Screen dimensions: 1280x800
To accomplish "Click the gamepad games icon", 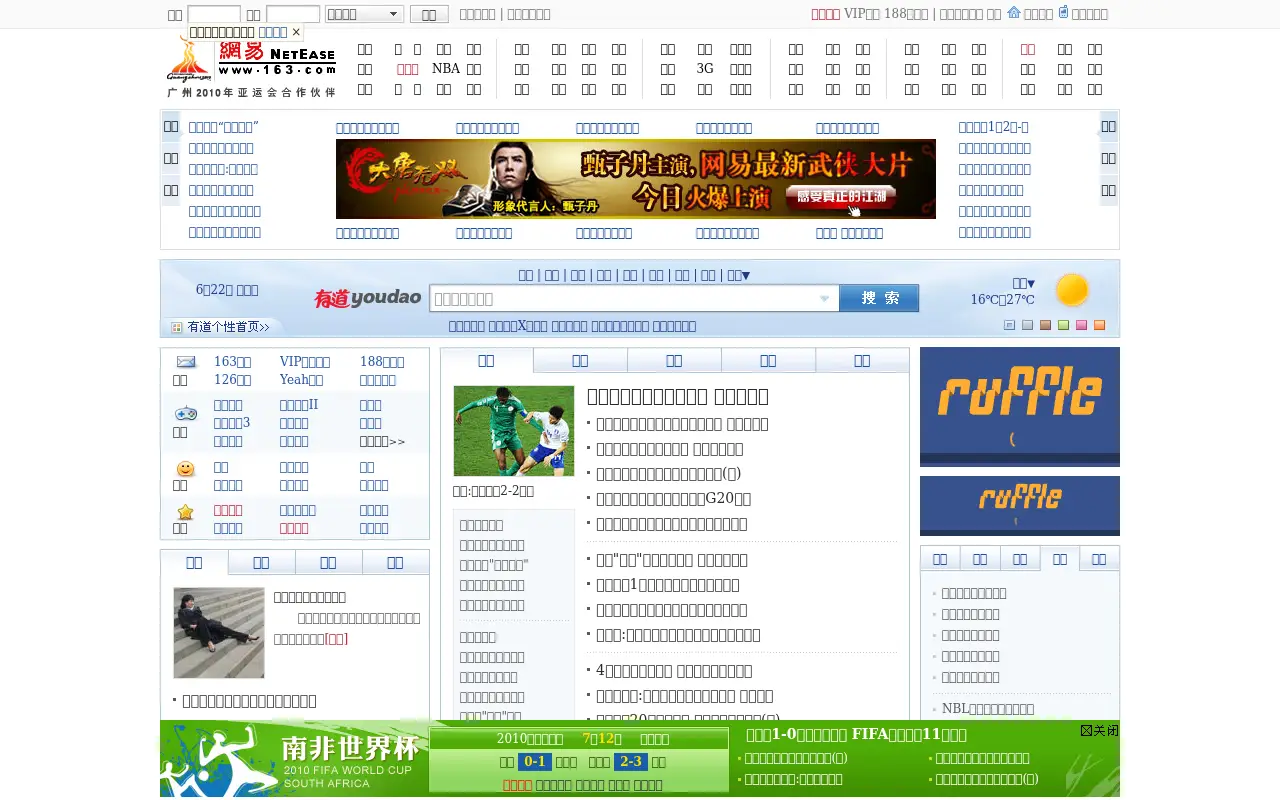I will click(186, 413).
